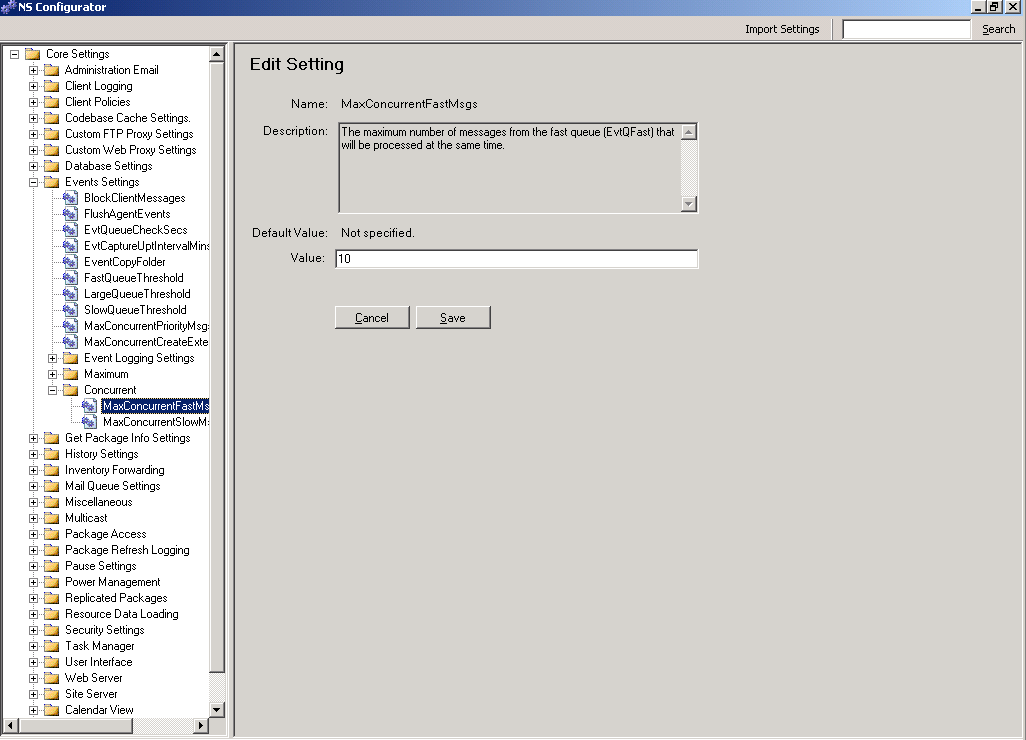
Task: Cancel editing the setting
Action: 372,318
